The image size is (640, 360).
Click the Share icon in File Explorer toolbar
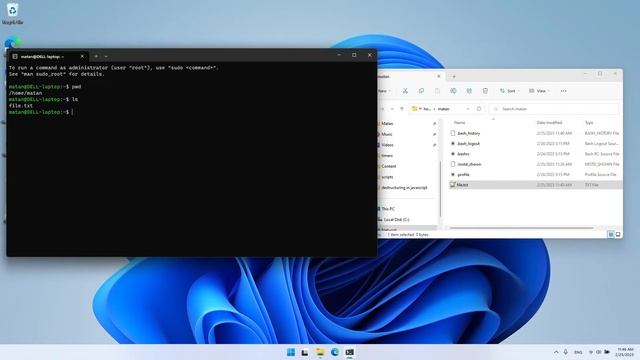tap(469, 91)
